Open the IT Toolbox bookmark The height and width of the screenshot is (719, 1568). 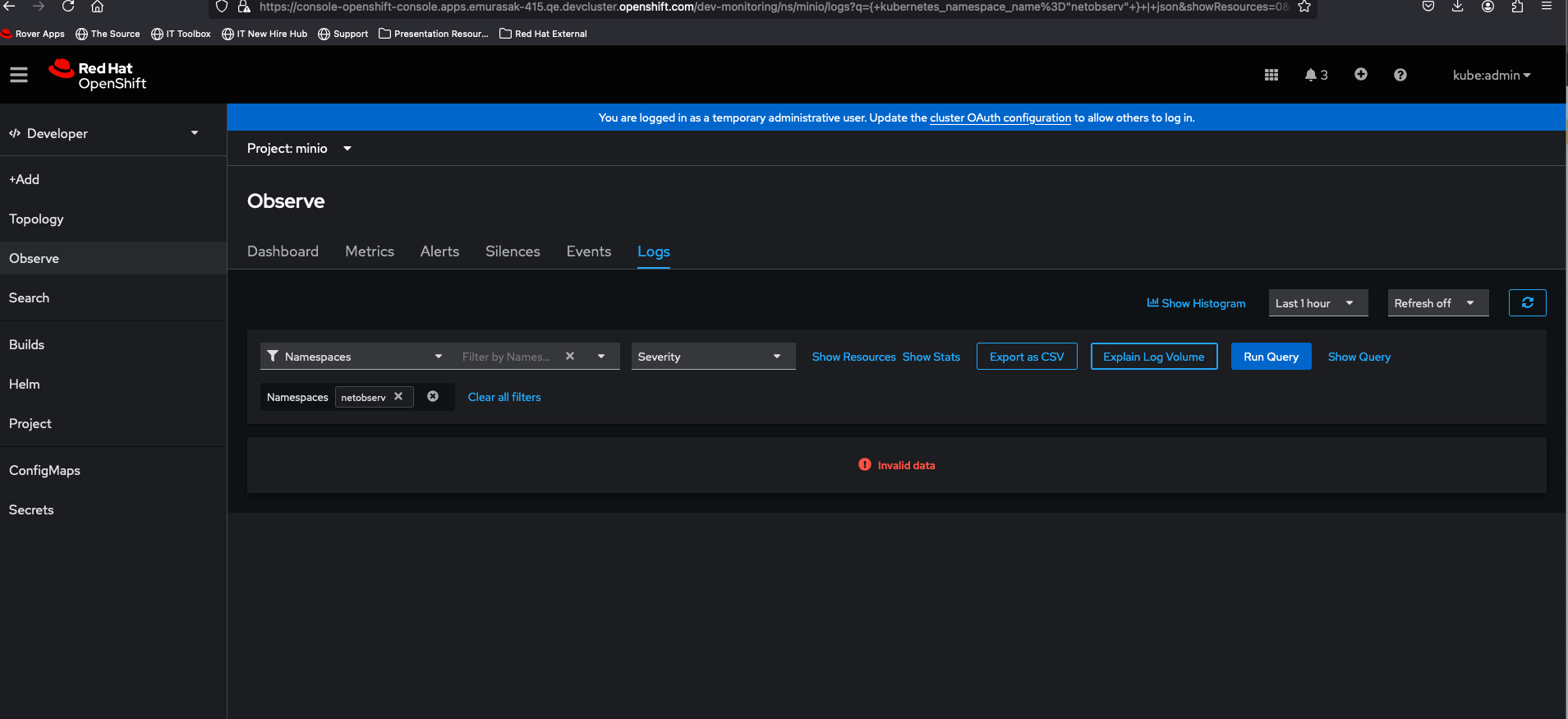coord(181,34)
